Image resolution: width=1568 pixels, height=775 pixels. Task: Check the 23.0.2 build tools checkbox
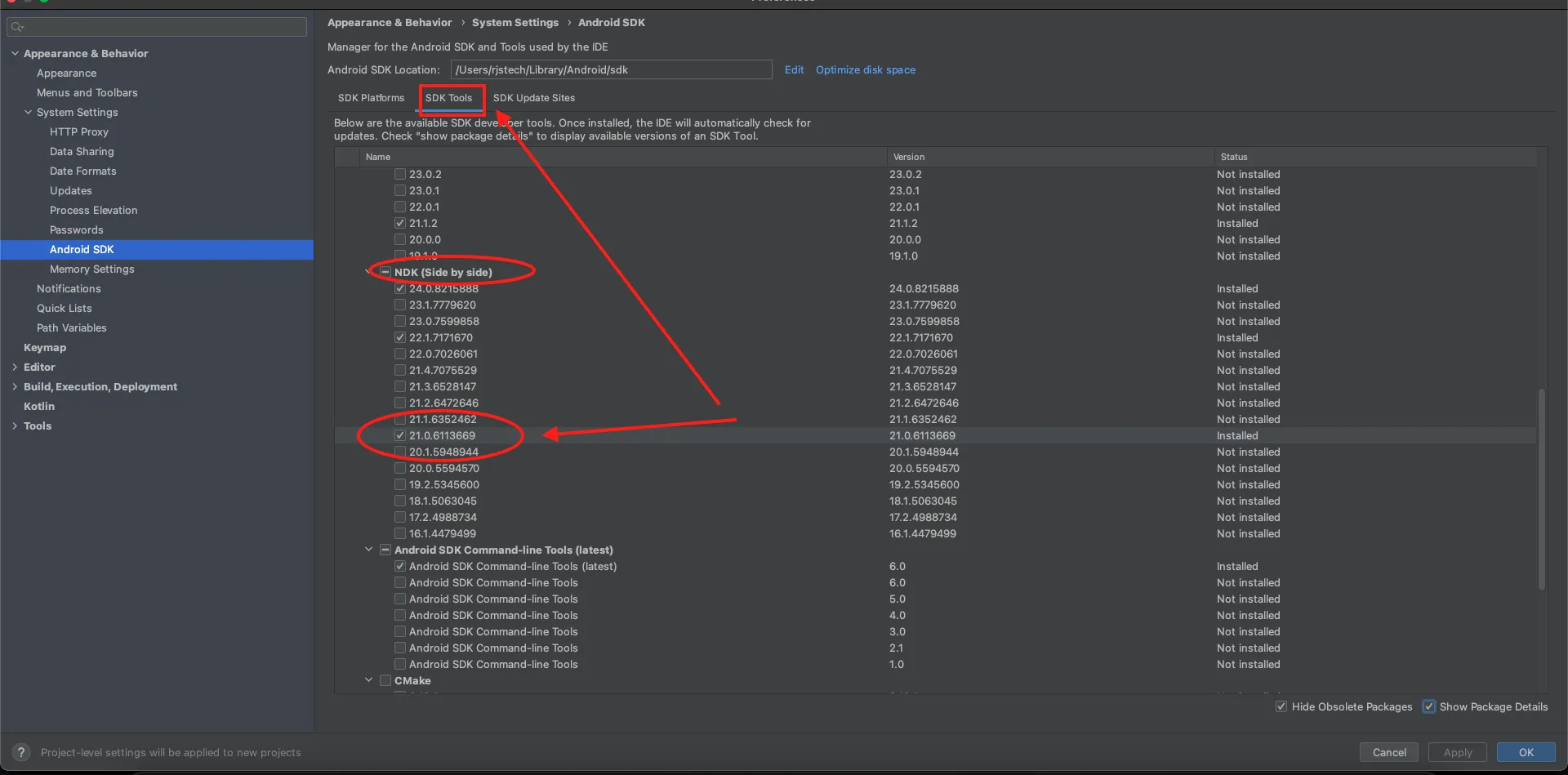(x=400, y=174)
